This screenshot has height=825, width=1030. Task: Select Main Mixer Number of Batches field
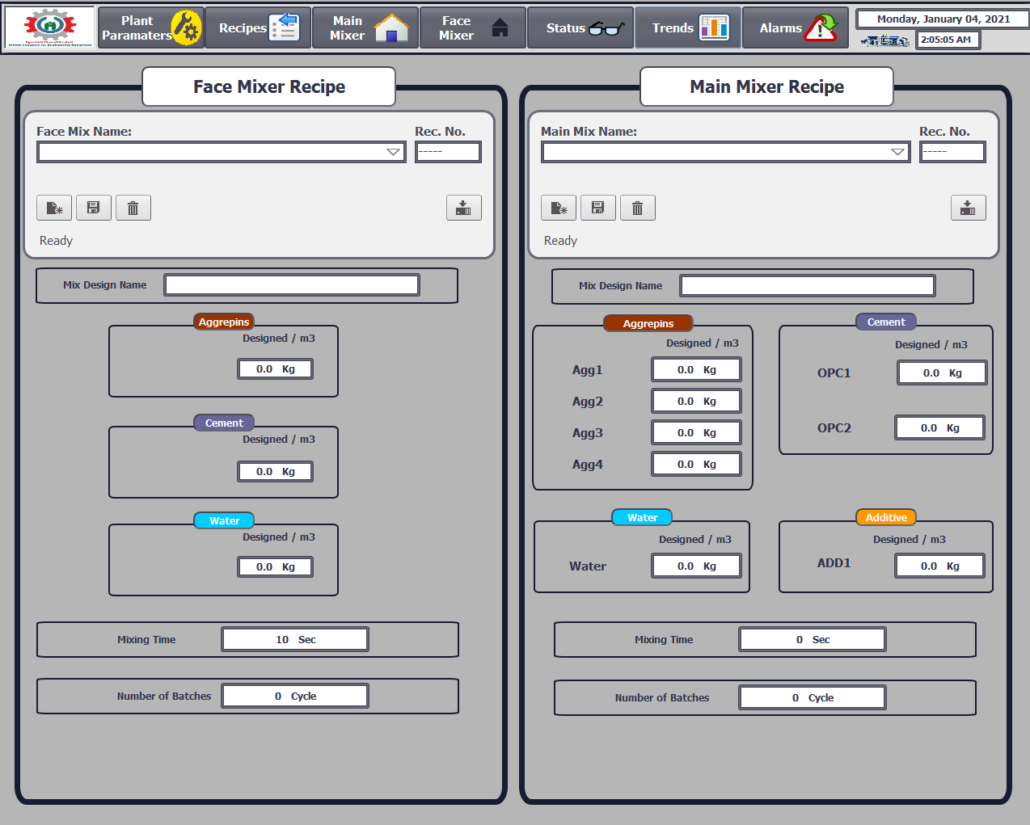[x=812, y=698]
